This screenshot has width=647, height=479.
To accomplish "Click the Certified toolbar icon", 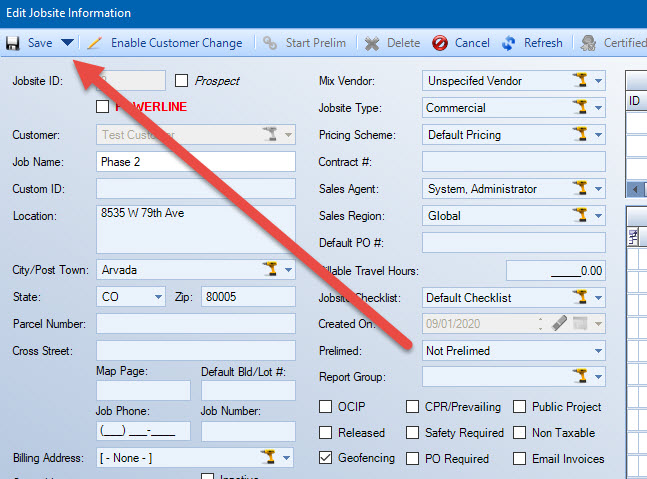I will (x=588, y=43).
